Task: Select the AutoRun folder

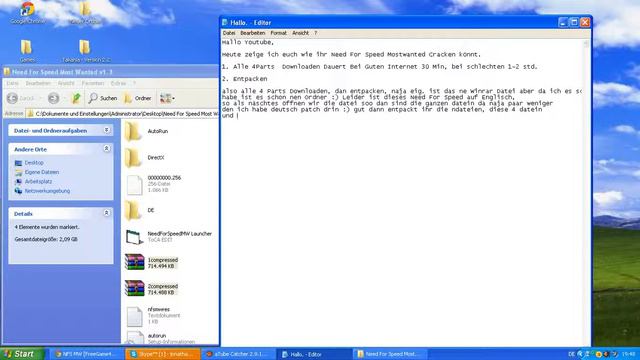Action: coord(146,131)
